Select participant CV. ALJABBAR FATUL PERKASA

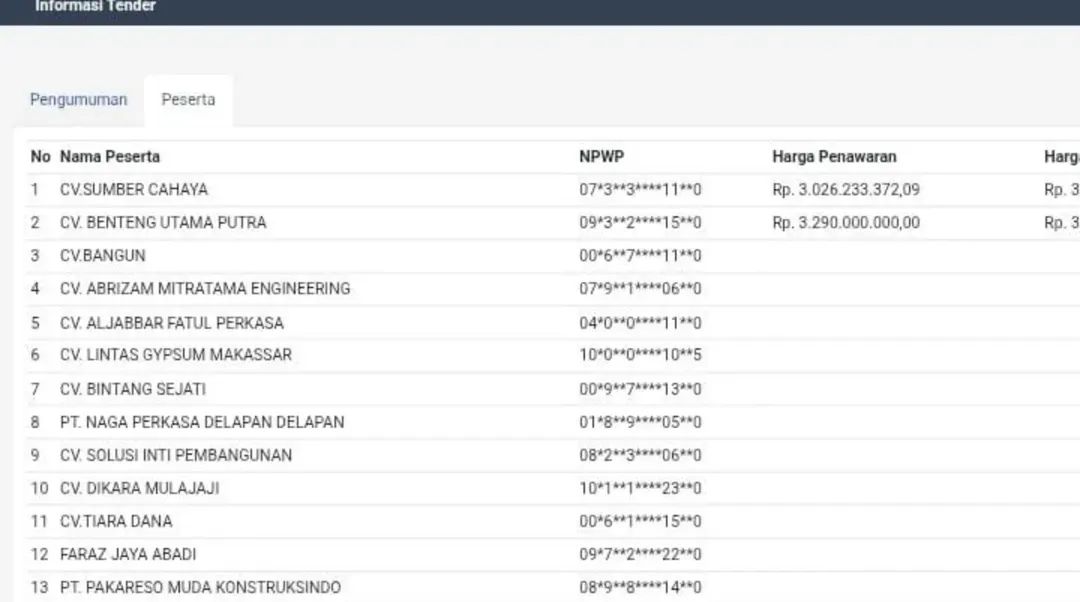[172, 323]
